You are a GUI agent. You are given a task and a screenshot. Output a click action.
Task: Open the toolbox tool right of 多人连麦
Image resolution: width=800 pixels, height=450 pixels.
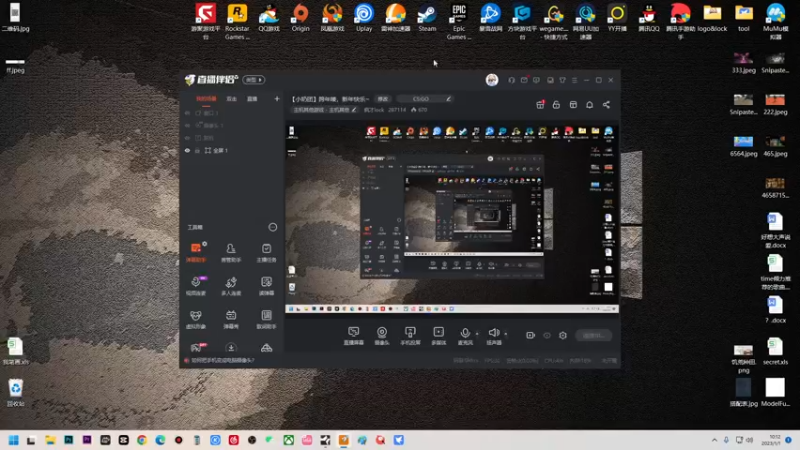point(266,286)
